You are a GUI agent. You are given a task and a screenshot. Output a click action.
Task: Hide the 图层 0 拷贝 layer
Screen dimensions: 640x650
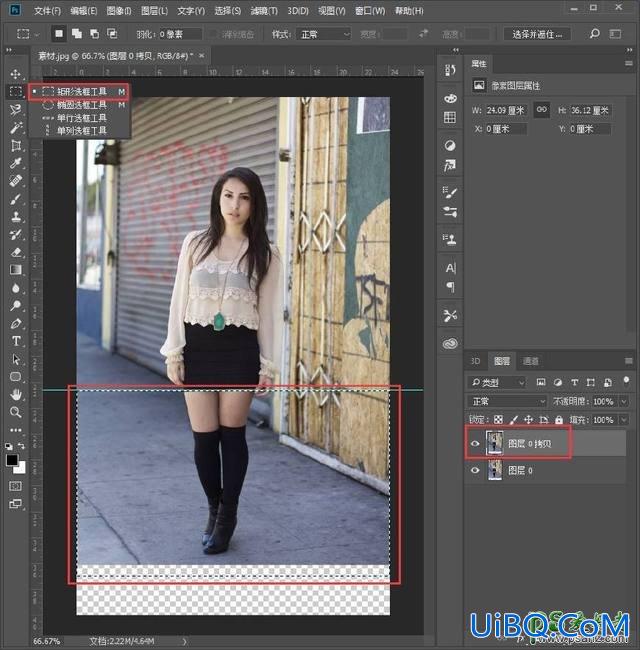coord(475,444)
